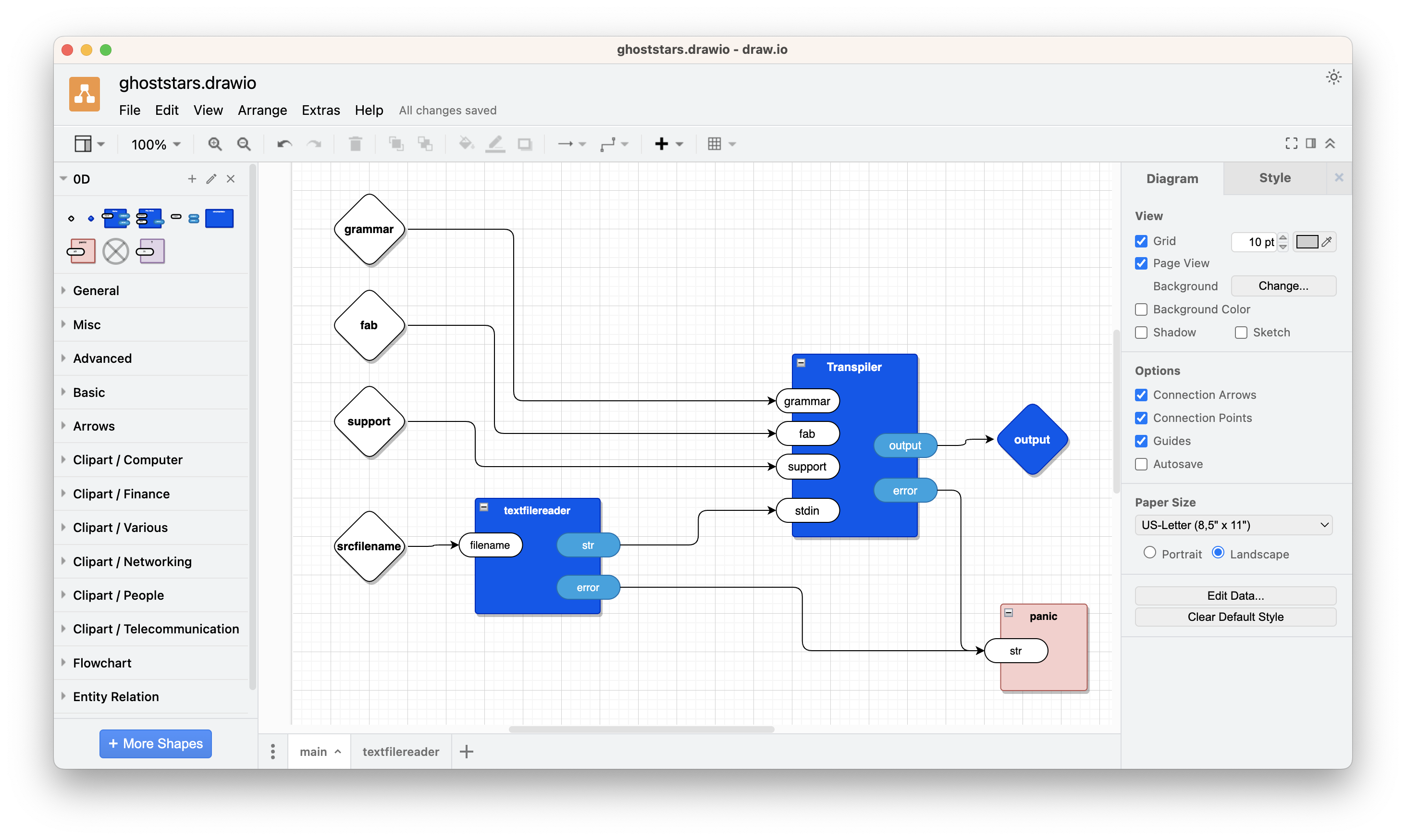Toggle the Grid checkbox

(1141, 241)
